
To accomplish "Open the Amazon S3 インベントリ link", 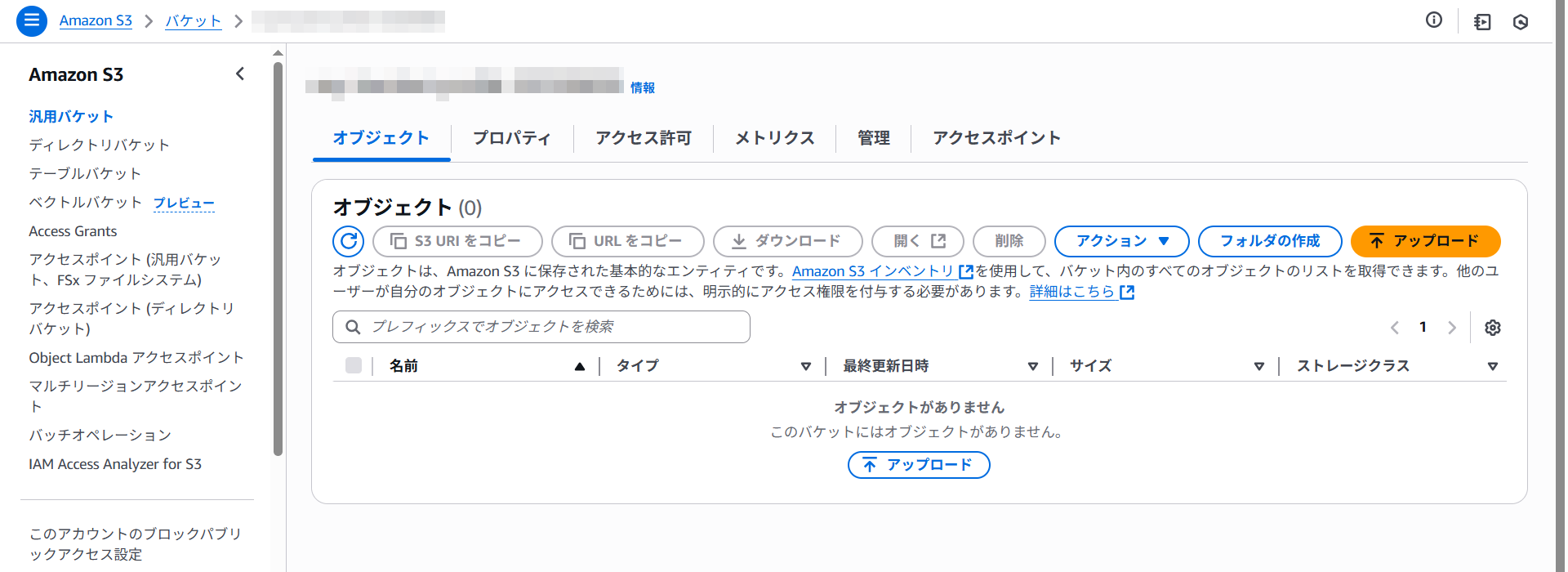I will (x=873, y=271).
